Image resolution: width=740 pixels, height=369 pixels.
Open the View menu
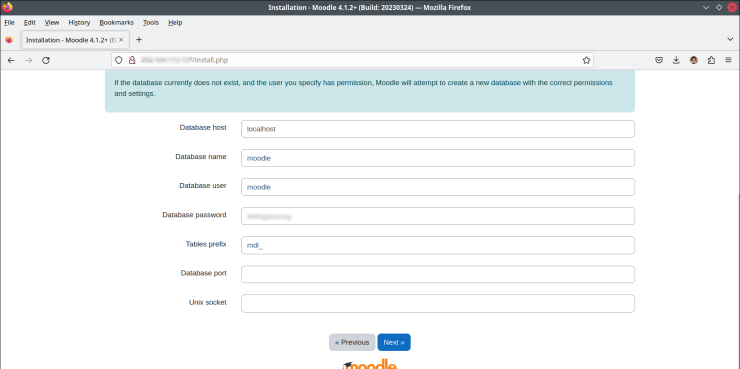coord(52,22)
